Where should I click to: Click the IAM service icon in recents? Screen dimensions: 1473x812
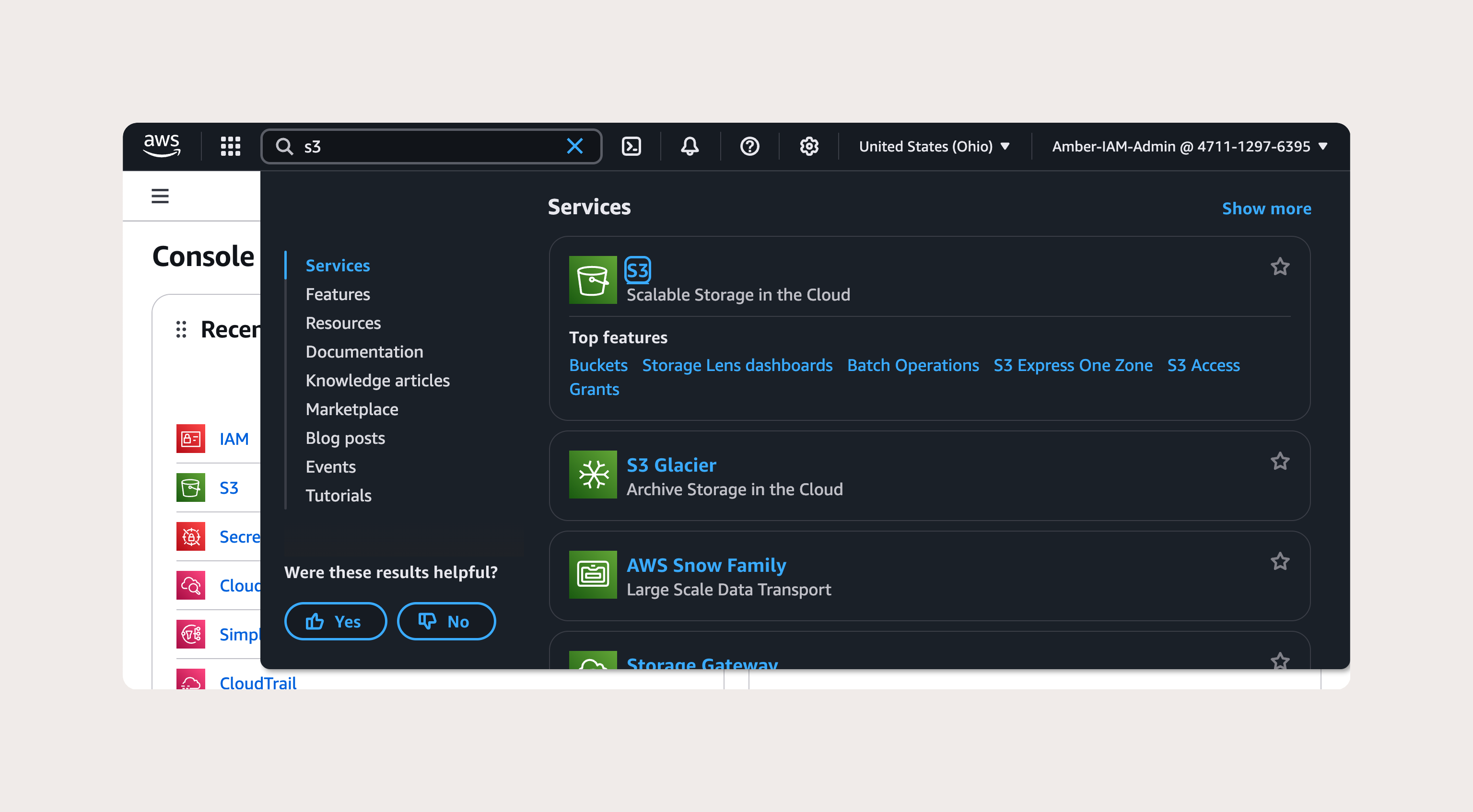coord(190,439)
